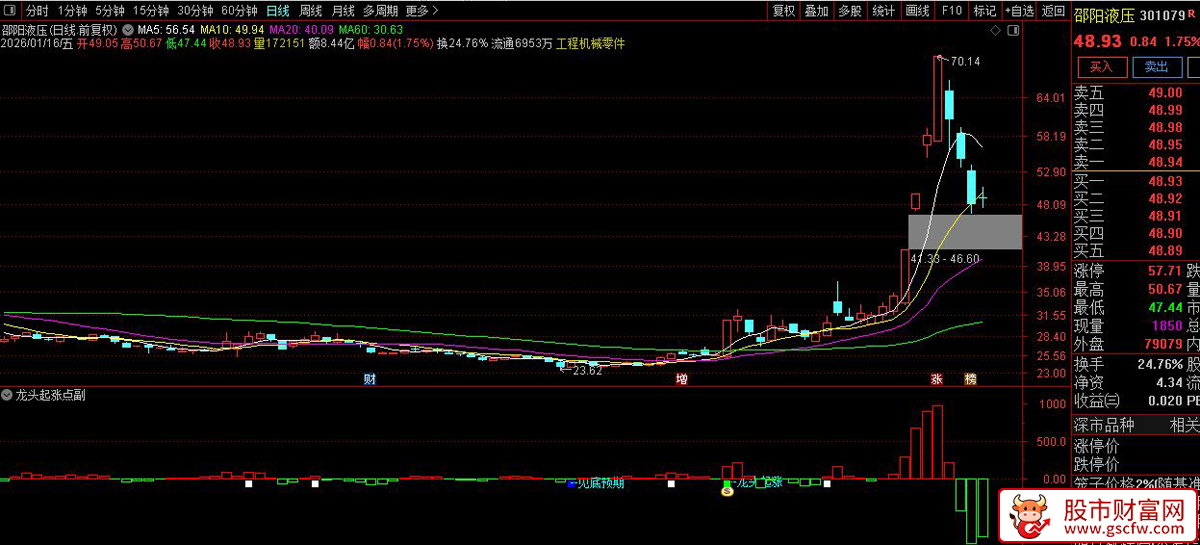Screen dimensions: 1200x545
Task: Click the 买二 price 48.92 row
Action: click(x=1136, y=198)
